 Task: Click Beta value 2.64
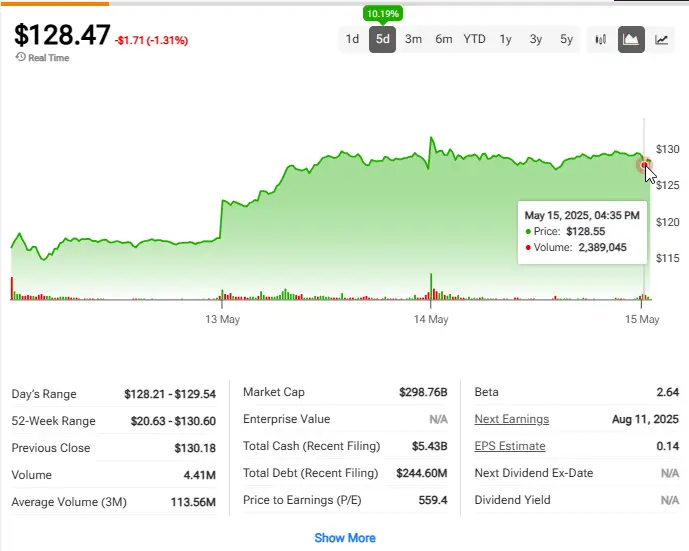pyautogui.click(x=667, y=392)
